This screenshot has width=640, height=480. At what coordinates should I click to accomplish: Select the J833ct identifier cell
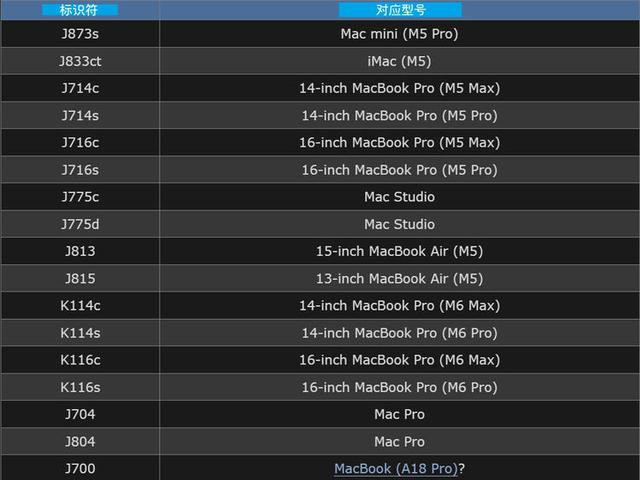coord(80,61)
